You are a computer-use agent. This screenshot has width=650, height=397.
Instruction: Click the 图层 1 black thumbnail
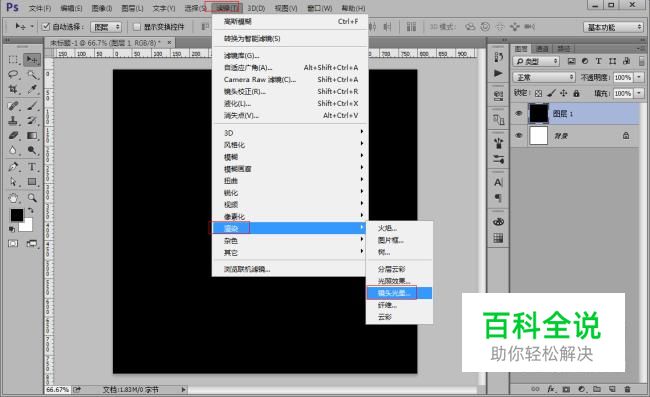[x=538, y=114]
